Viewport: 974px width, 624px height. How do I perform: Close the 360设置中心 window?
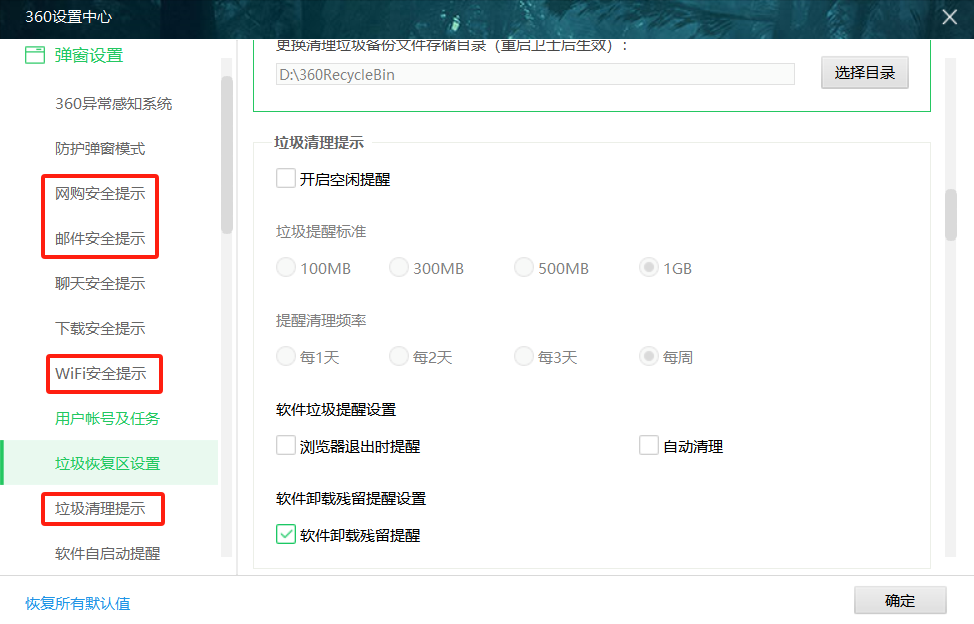click(949, 16)
